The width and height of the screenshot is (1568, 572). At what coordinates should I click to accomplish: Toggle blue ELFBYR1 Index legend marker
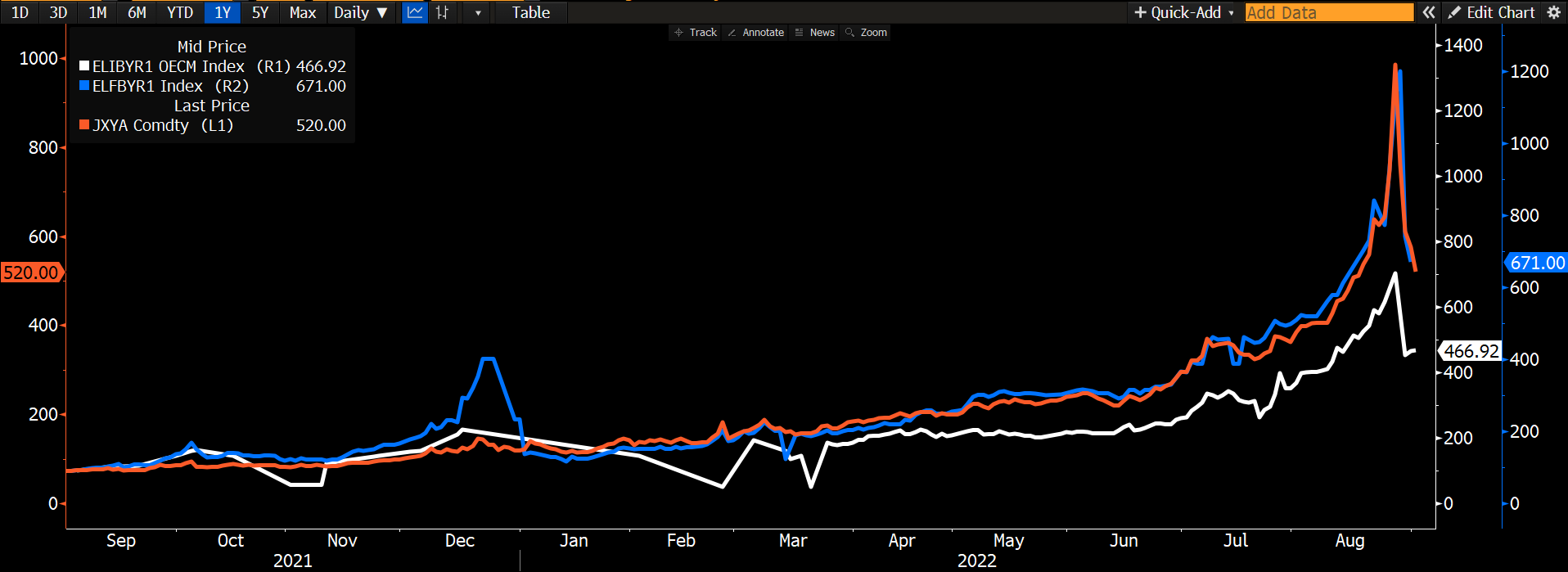click(84, 86)
